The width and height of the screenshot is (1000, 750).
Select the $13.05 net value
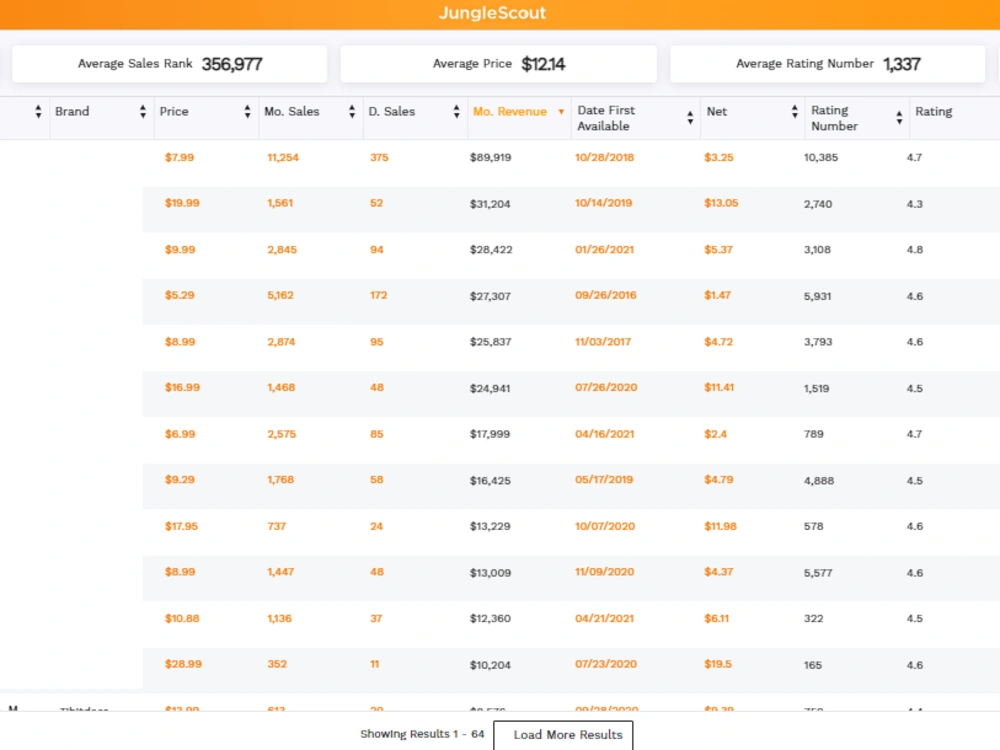tap(721, 203)
